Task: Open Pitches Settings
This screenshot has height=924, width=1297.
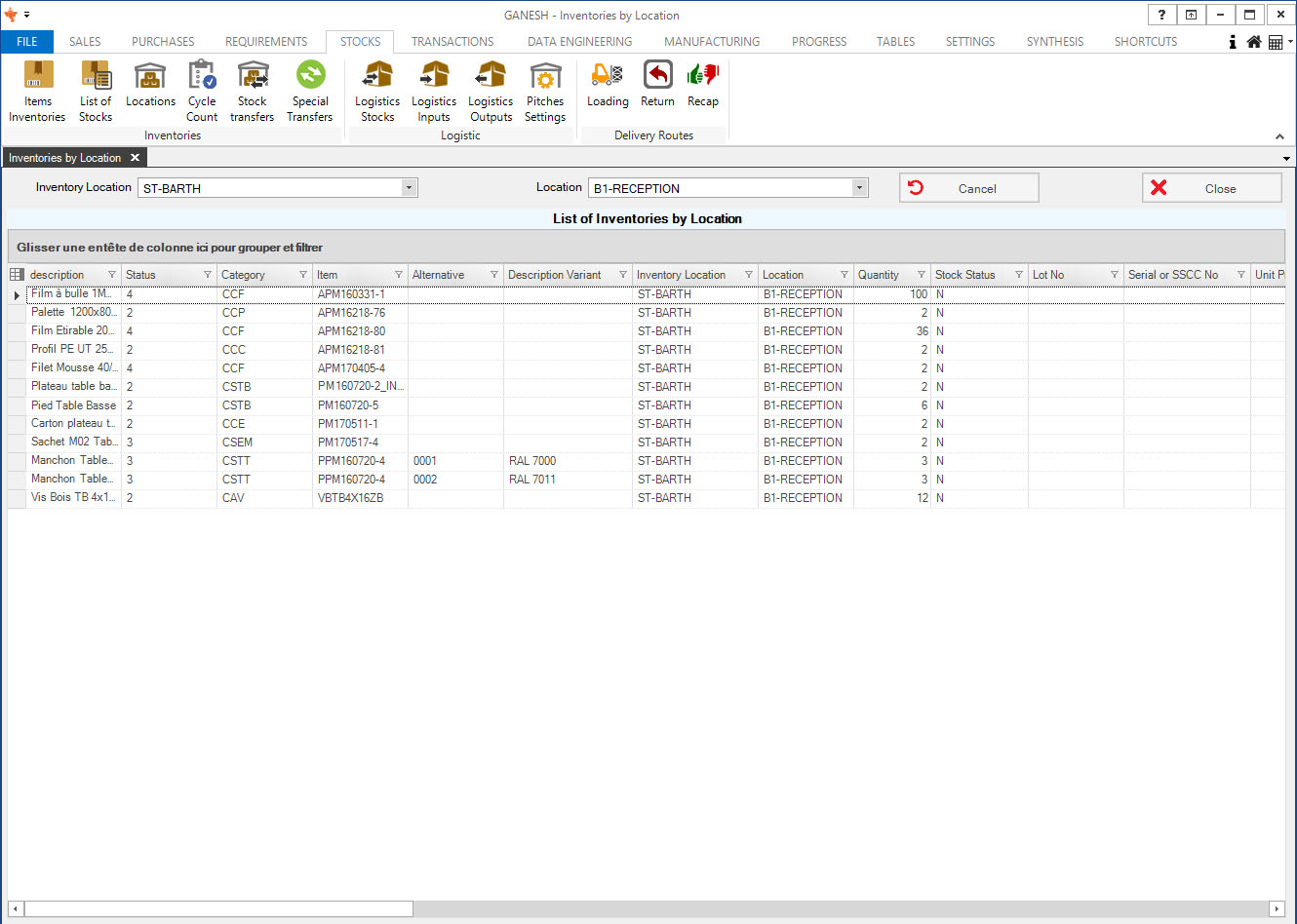Action: click(x=545, y=91)
